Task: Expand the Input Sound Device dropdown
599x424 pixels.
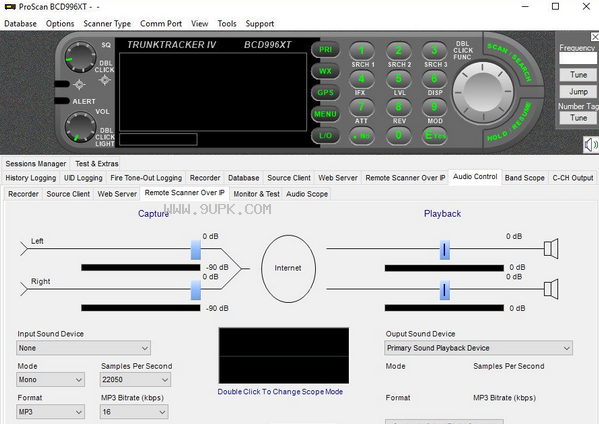Action: 84,348
